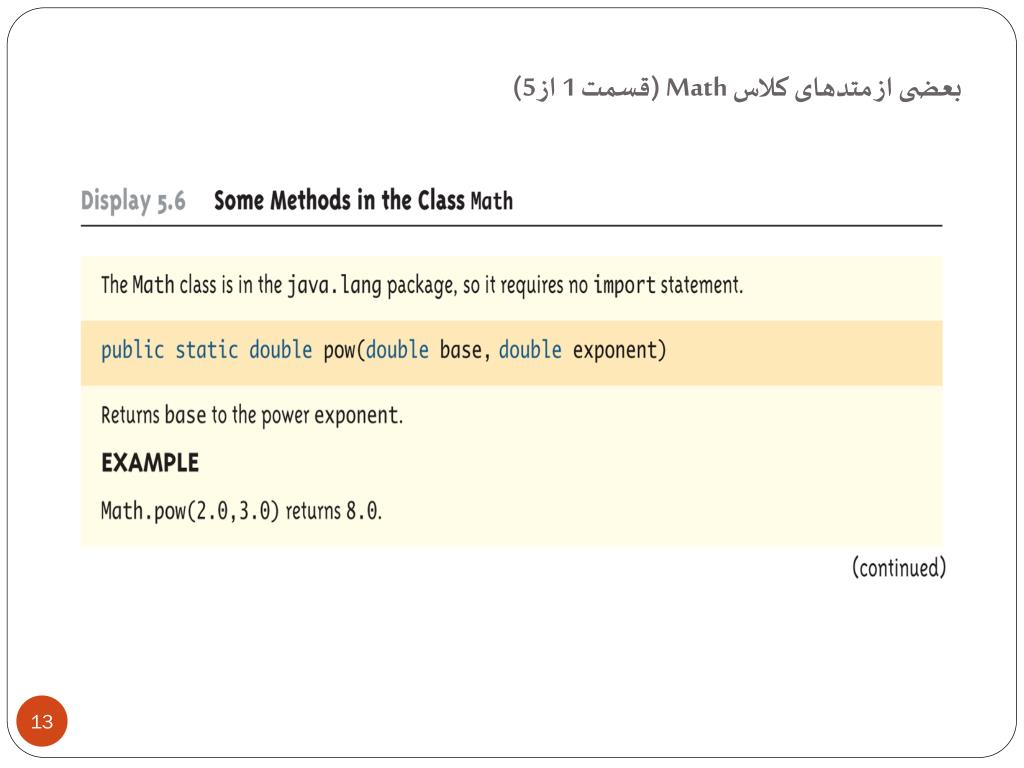Click the orange slide number 13 badge
1024x768 pixels.
pos(42,721)
